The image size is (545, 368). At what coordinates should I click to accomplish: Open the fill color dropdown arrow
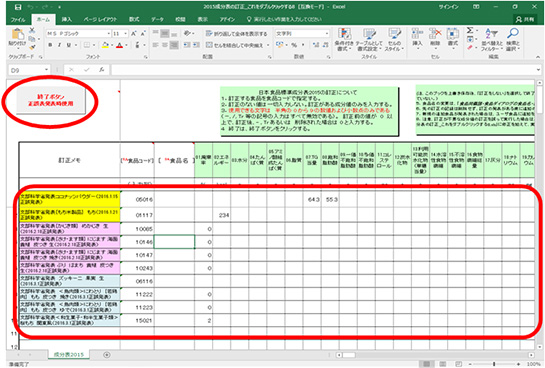point(112,45)
